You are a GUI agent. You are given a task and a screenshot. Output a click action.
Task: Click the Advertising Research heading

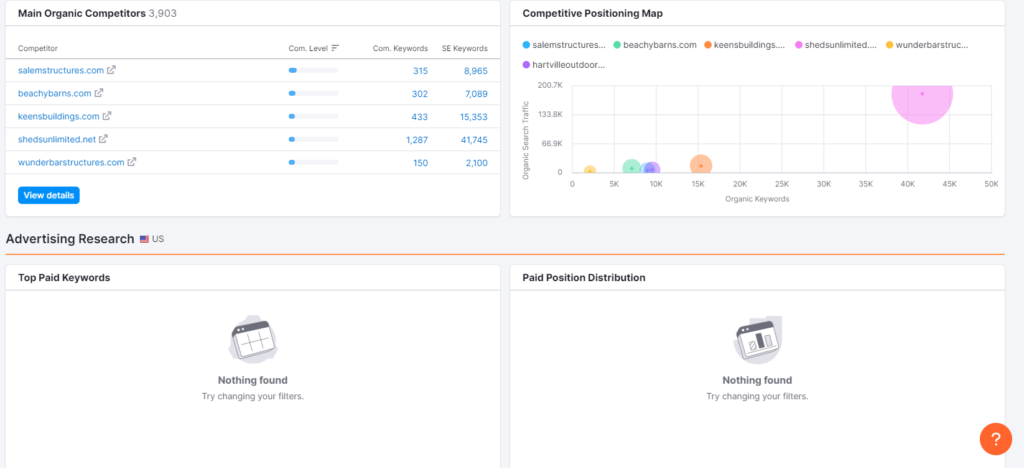pos(70,239)
